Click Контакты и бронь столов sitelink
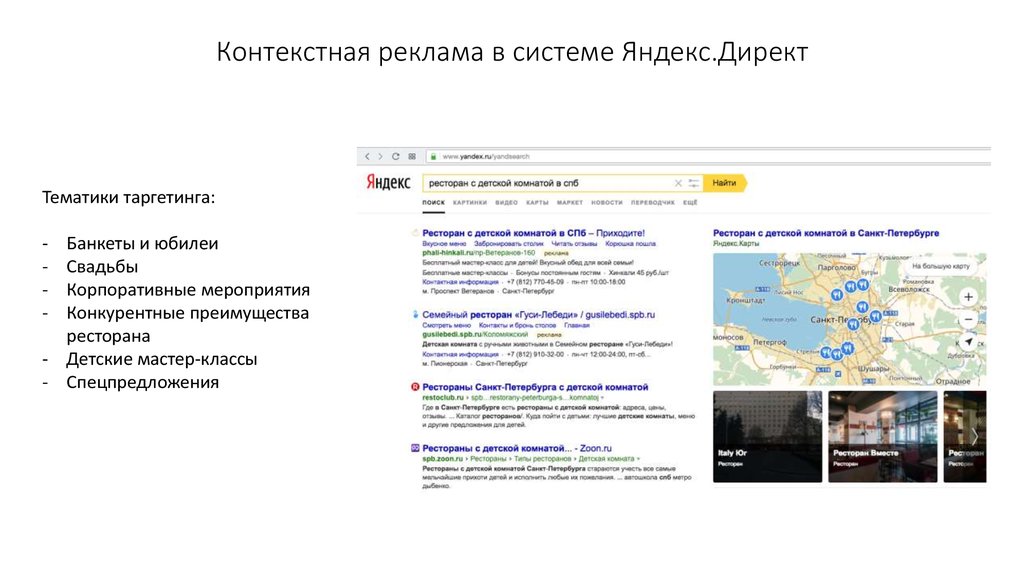The width and height of the screenshot is (1024, 574). coord(517,325)
